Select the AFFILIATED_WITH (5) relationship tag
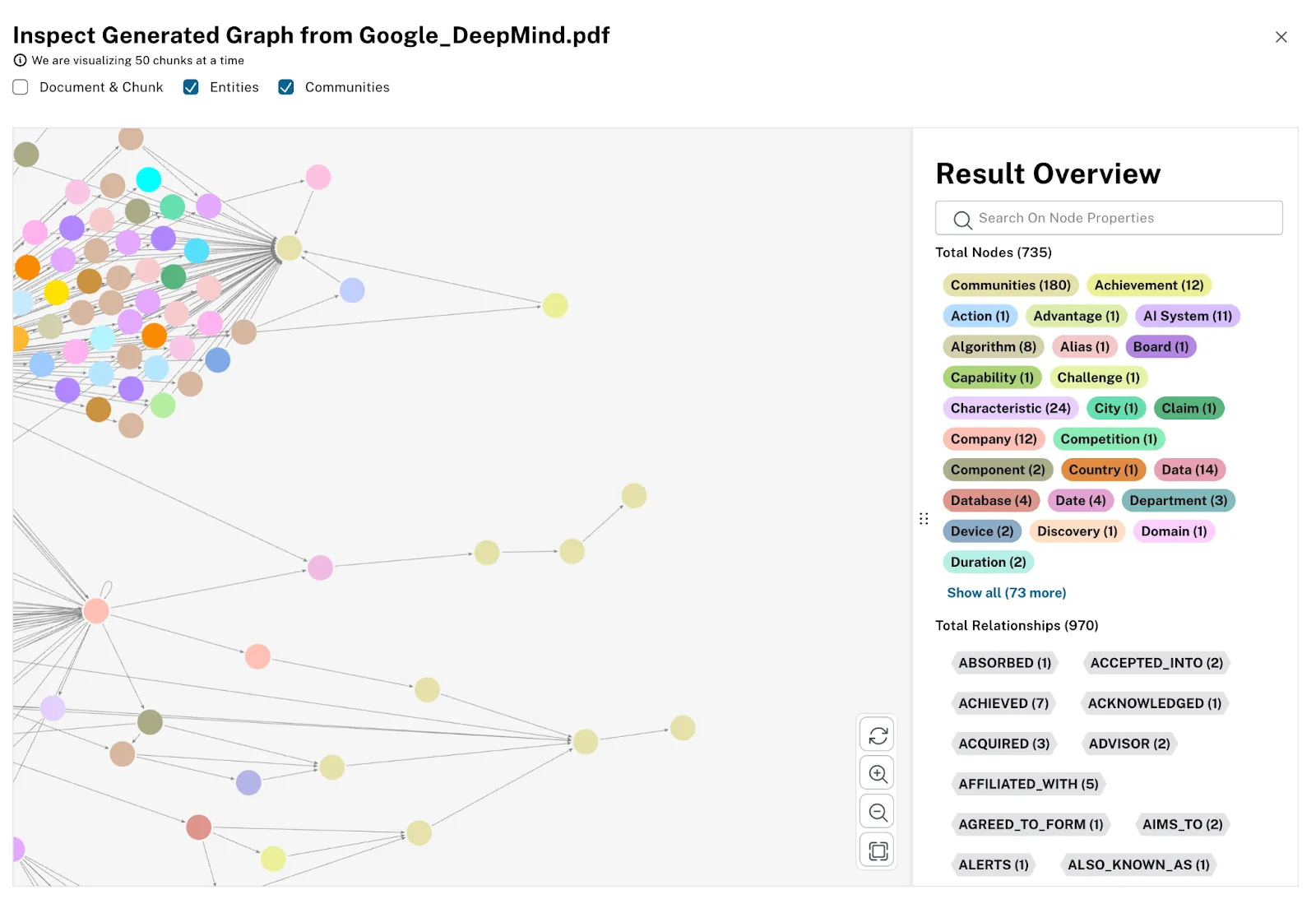The height and width of the screenshot is (899, 1316). (1028, 784)
